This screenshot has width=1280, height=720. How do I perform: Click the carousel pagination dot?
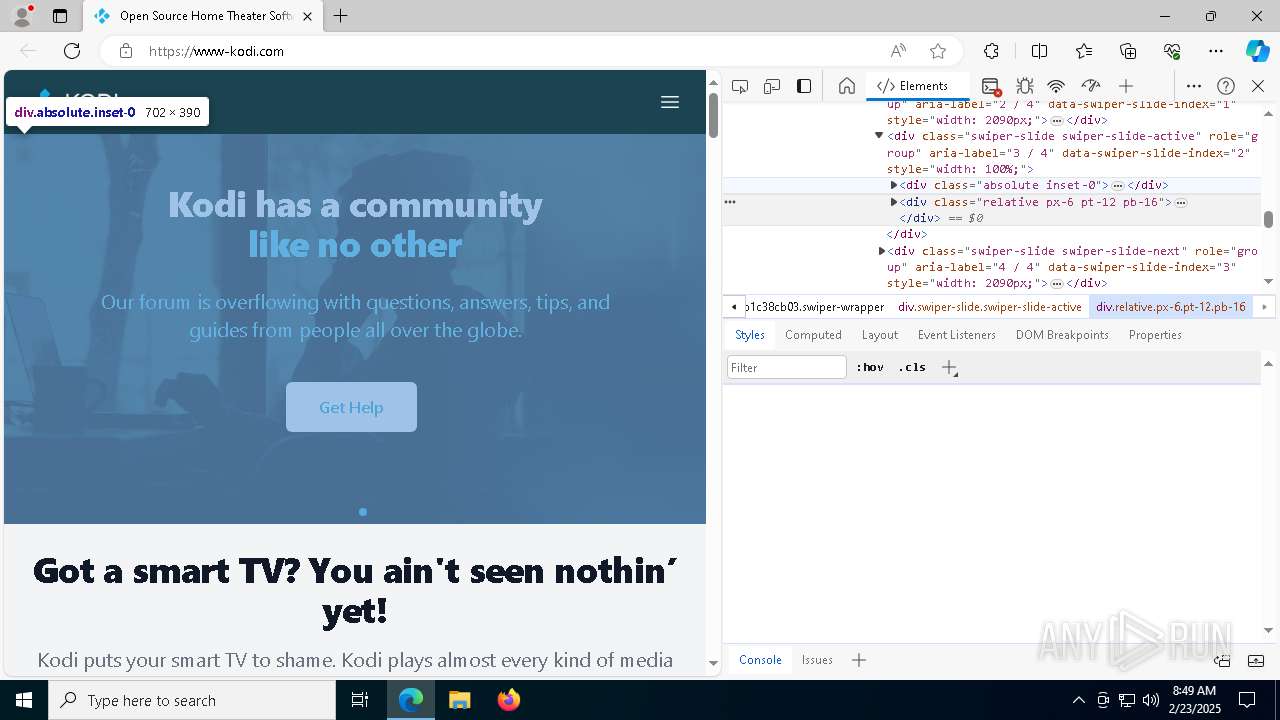pos(363,512)
